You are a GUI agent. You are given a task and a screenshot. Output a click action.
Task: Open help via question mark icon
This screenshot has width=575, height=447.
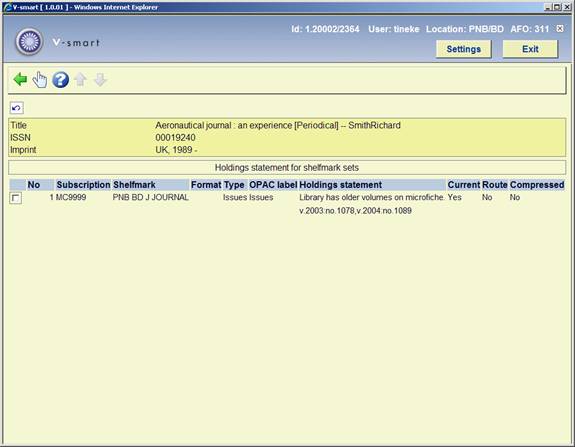(x=61, y=80)
